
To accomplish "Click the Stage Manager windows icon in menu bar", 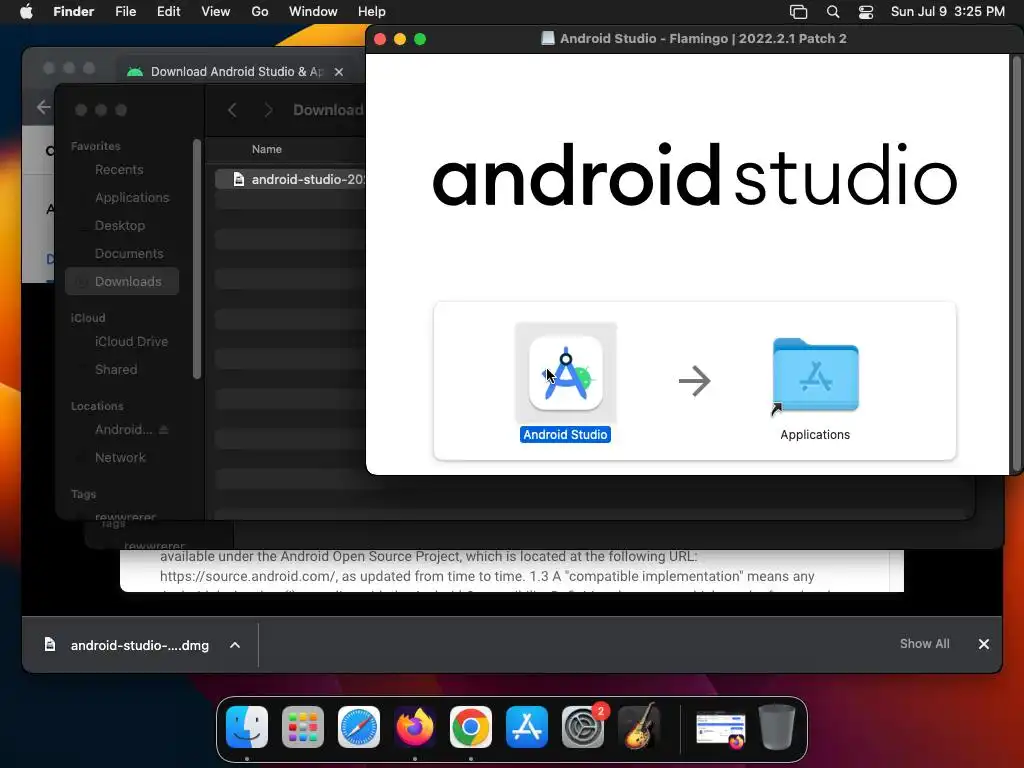I will tap(798, 12).
